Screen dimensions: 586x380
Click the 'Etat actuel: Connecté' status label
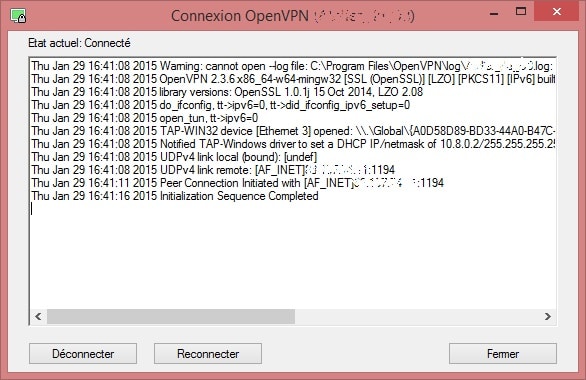(x=79, y=43)
